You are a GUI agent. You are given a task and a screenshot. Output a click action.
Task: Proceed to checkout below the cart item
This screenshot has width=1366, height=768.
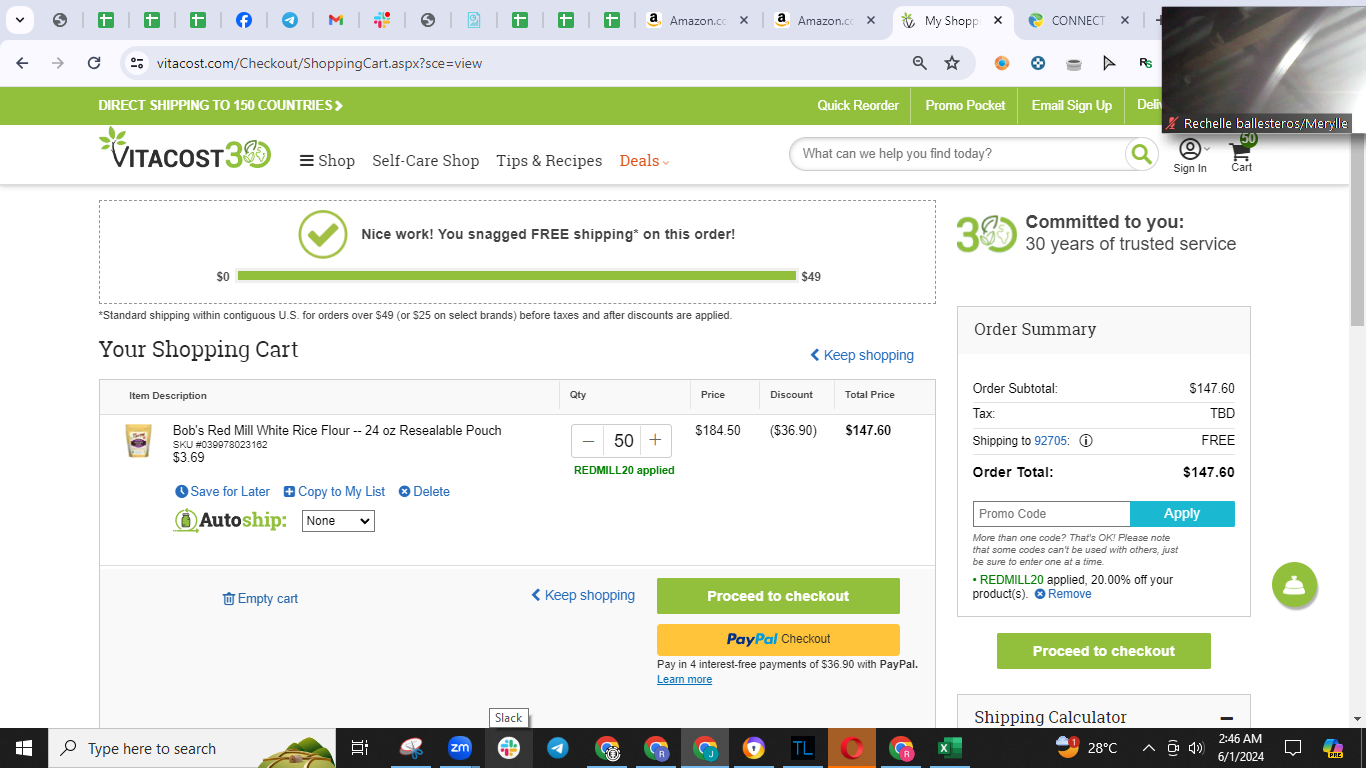(778, 596)
